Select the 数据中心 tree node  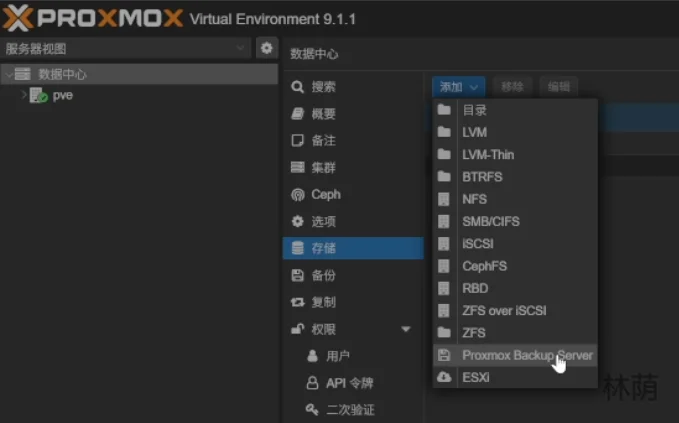pos(139,74)
